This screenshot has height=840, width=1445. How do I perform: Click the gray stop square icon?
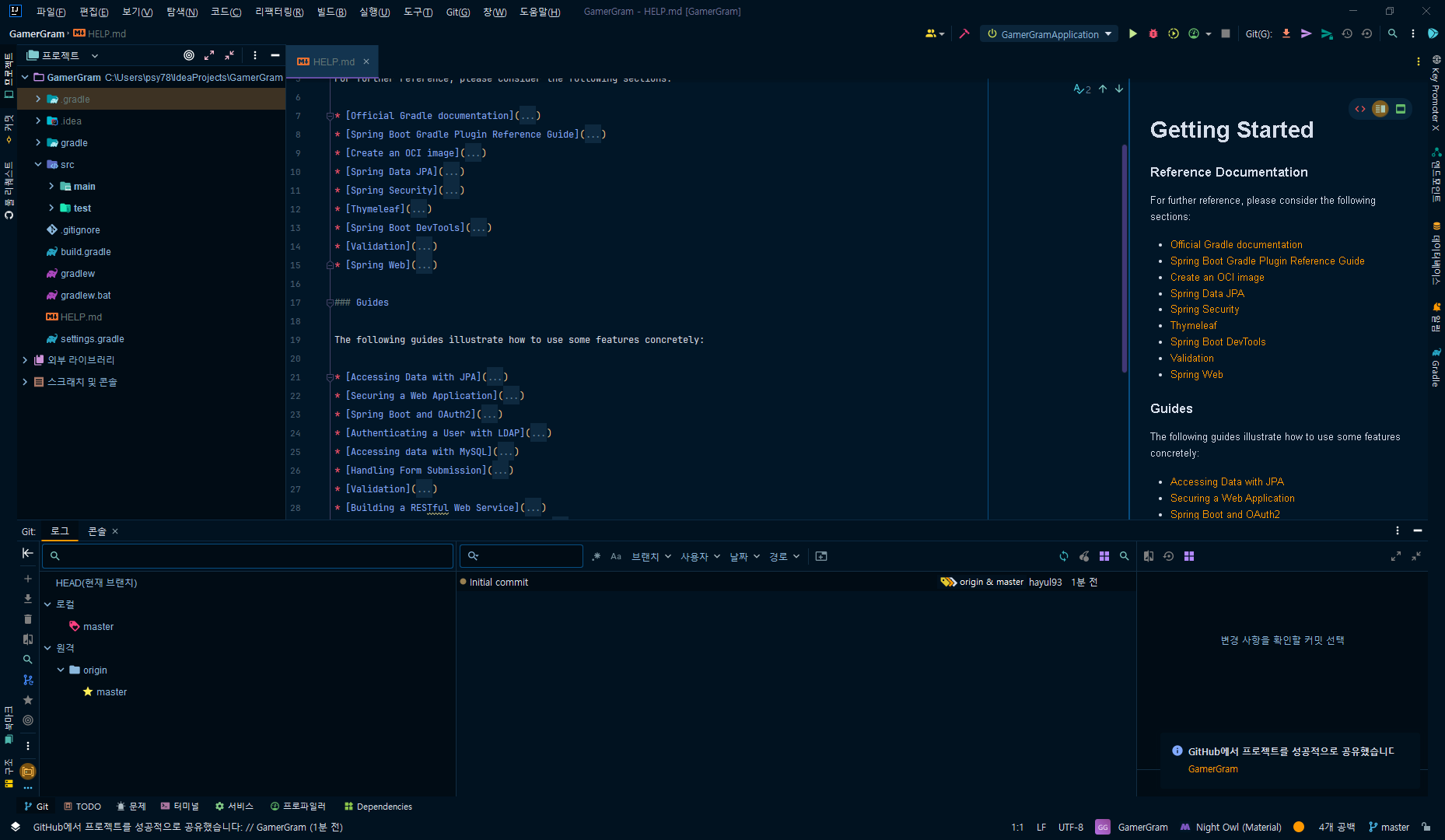point(1226,33)
